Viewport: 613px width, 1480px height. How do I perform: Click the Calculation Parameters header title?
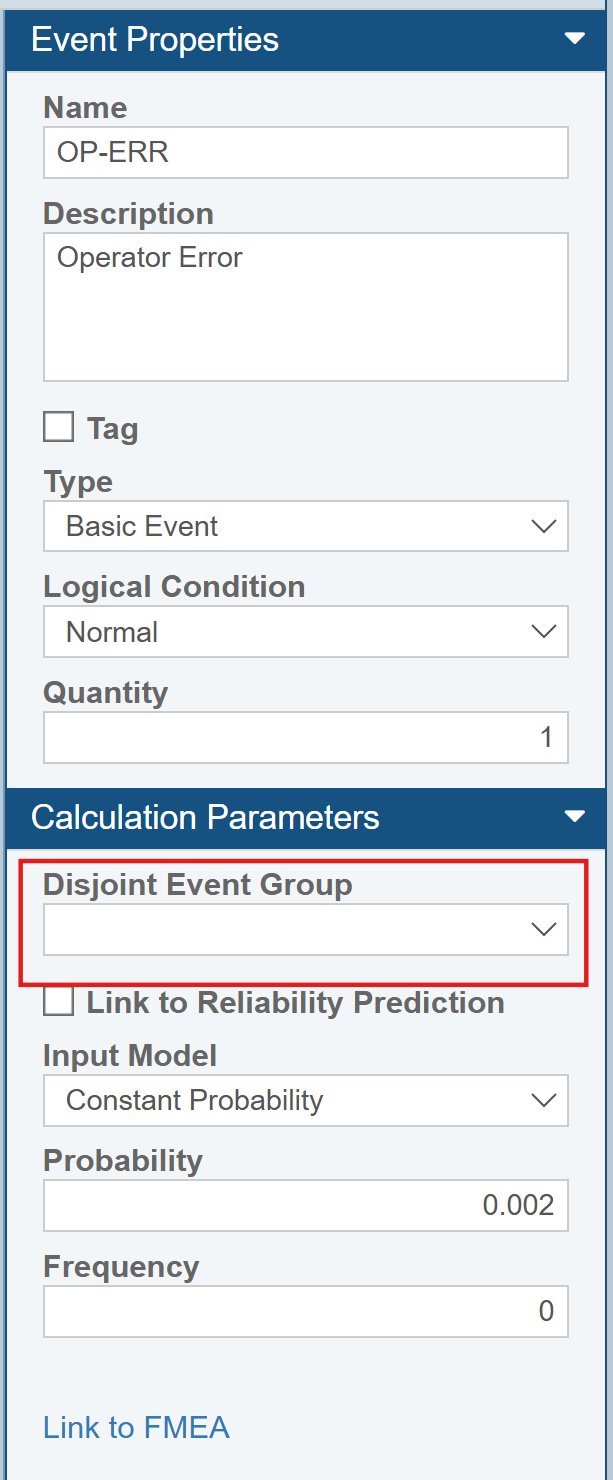pyautogui.click(x=205, y=817)
